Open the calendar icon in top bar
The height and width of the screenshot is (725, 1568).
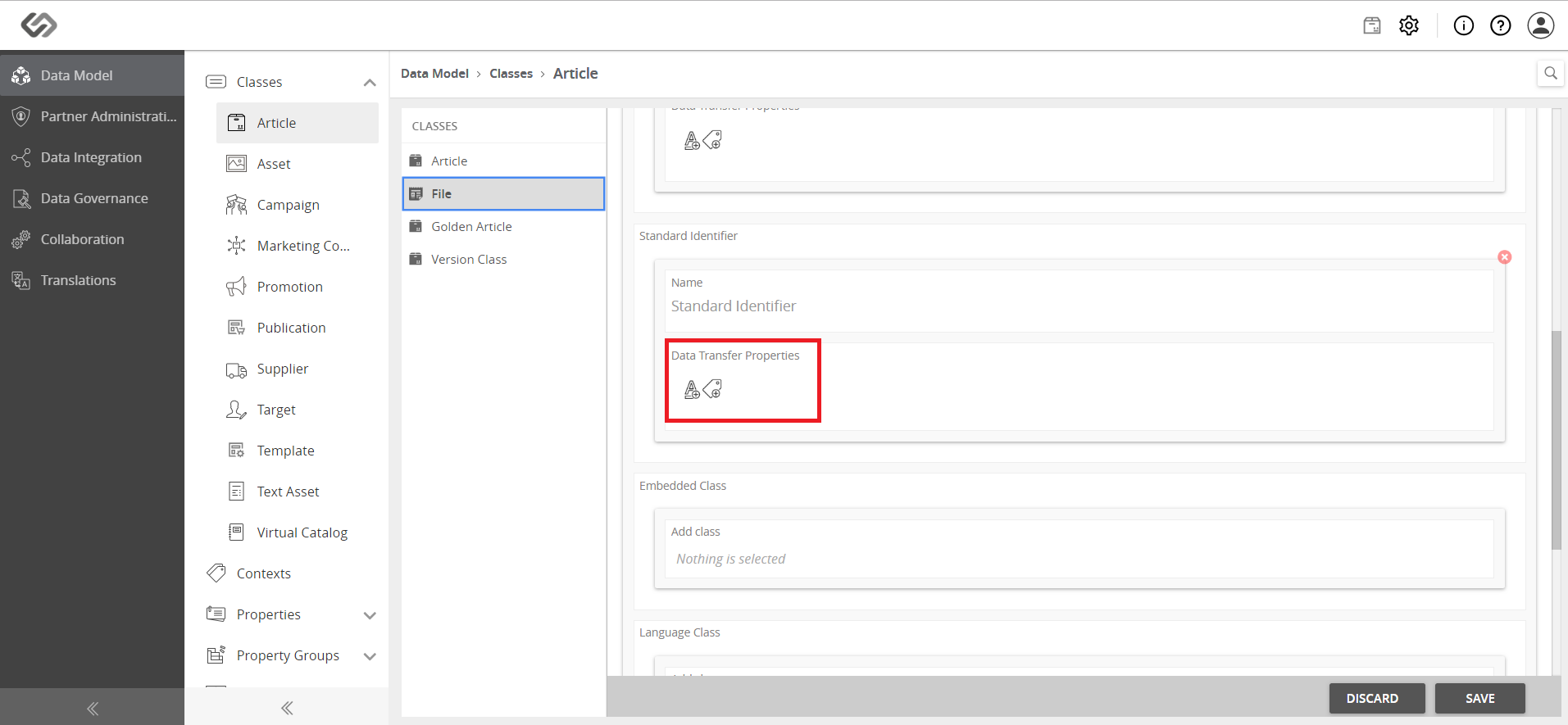pos(1372,25)
